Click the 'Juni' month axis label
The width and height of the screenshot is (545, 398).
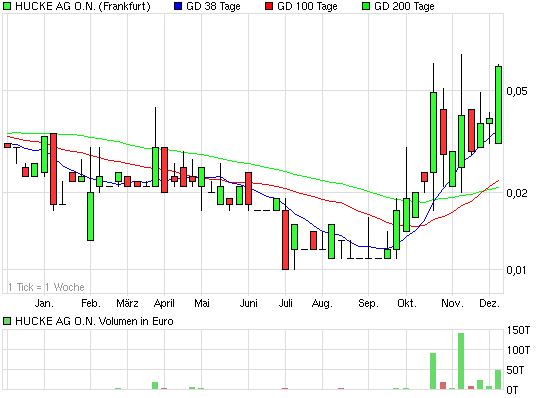click(249, 303)
